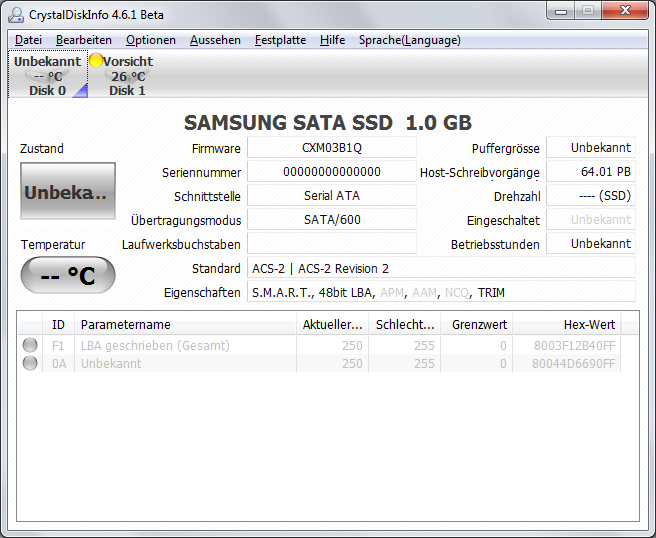This screenshot has height=538, width=656.
Task: Click the yellow Vorsicht status icon
Action: [96, 60]
